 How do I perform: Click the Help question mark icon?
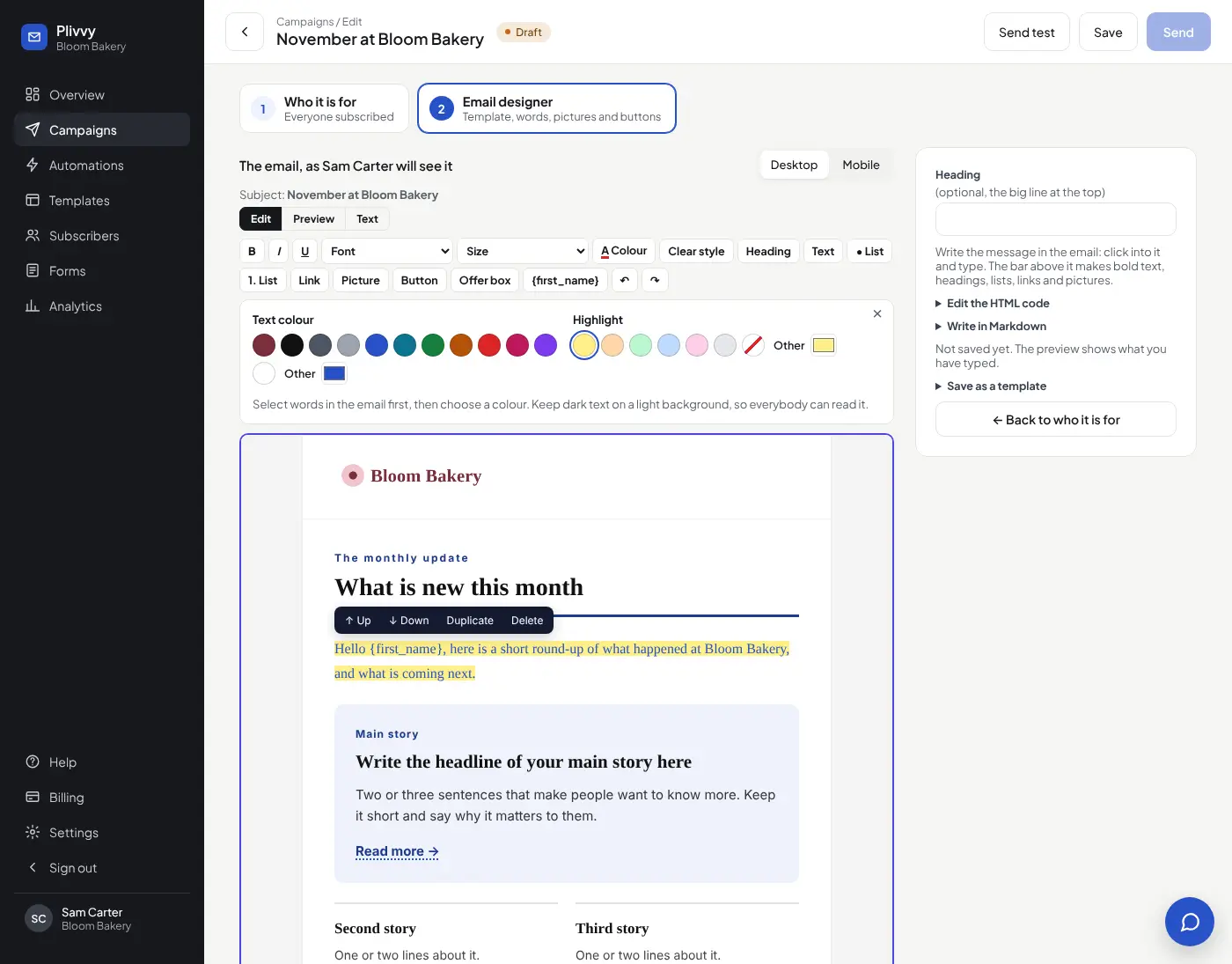[33, 762]
